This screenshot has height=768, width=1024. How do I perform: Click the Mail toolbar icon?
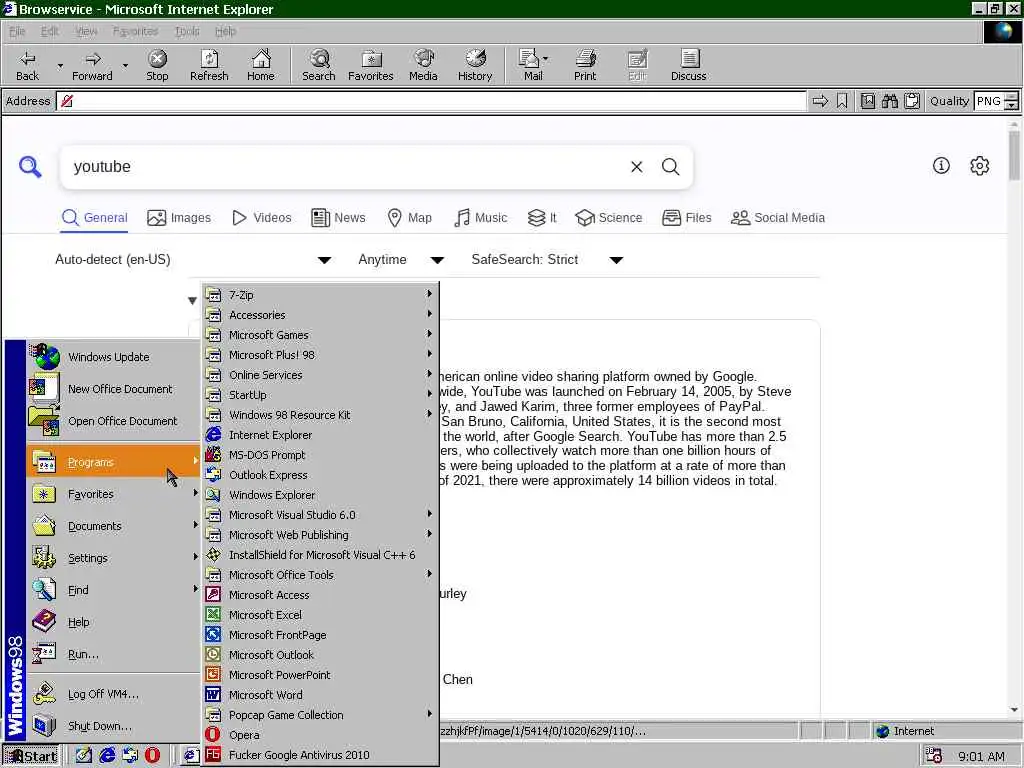(x=533, y=65)
